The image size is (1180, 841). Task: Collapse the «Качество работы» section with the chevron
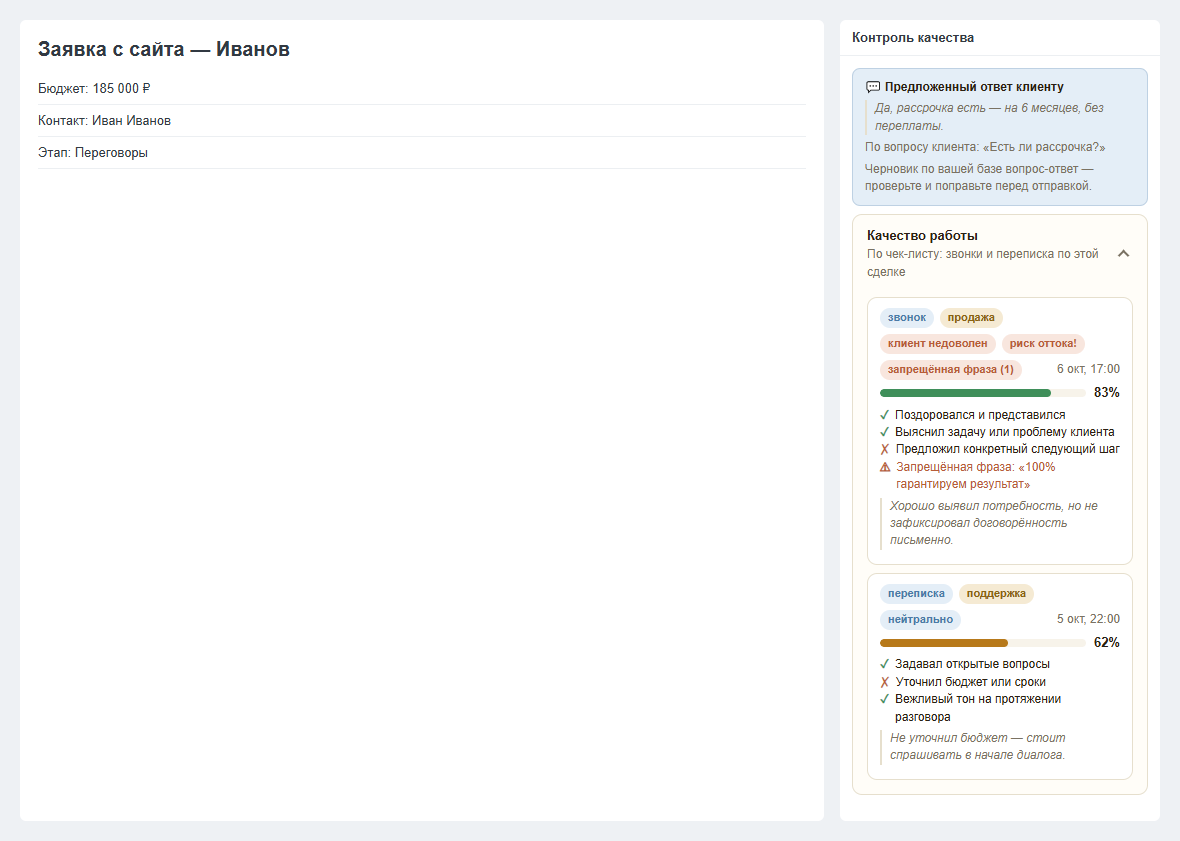coord(1124,254)
